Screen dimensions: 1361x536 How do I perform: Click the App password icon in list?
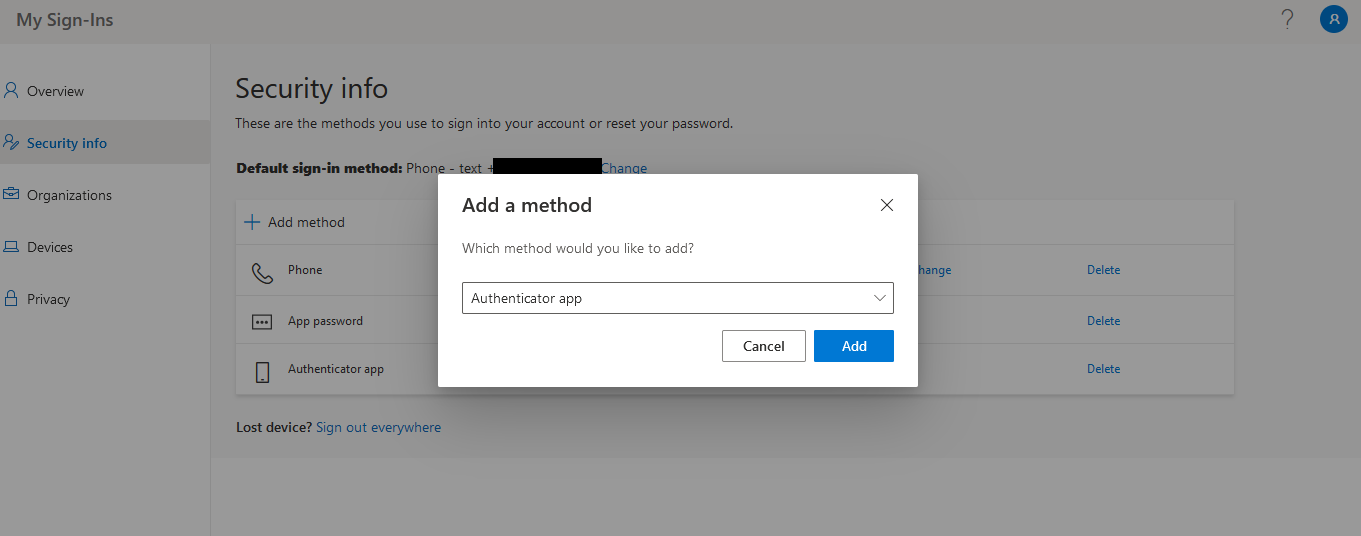(x=262, y=322)
